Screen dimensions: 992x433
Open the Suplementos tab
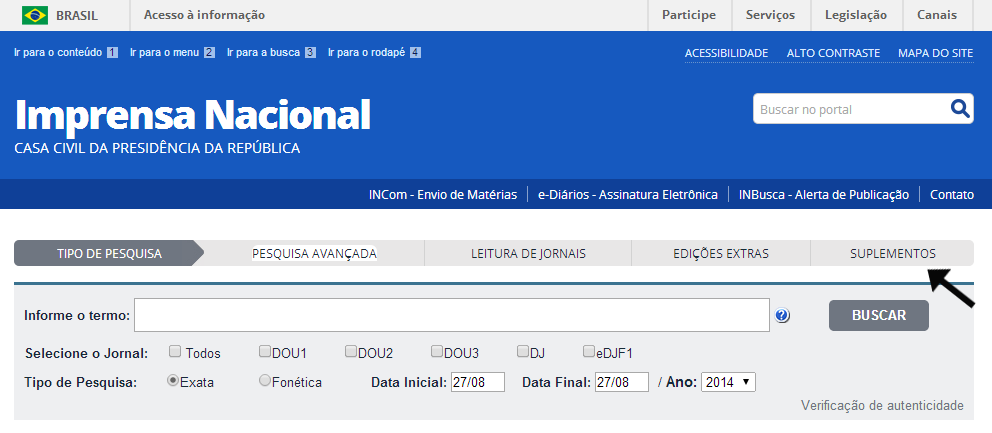click(x=892, y=254)
